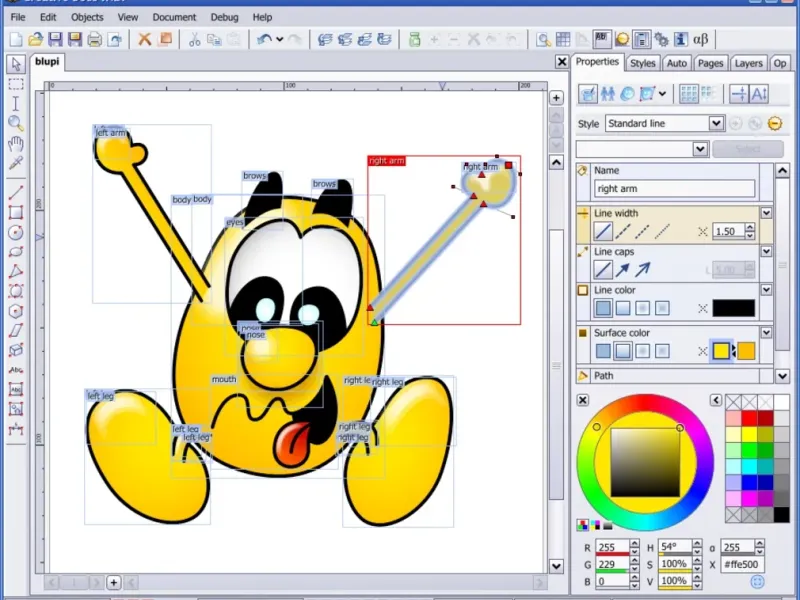Open a file with folder icon

36,39
